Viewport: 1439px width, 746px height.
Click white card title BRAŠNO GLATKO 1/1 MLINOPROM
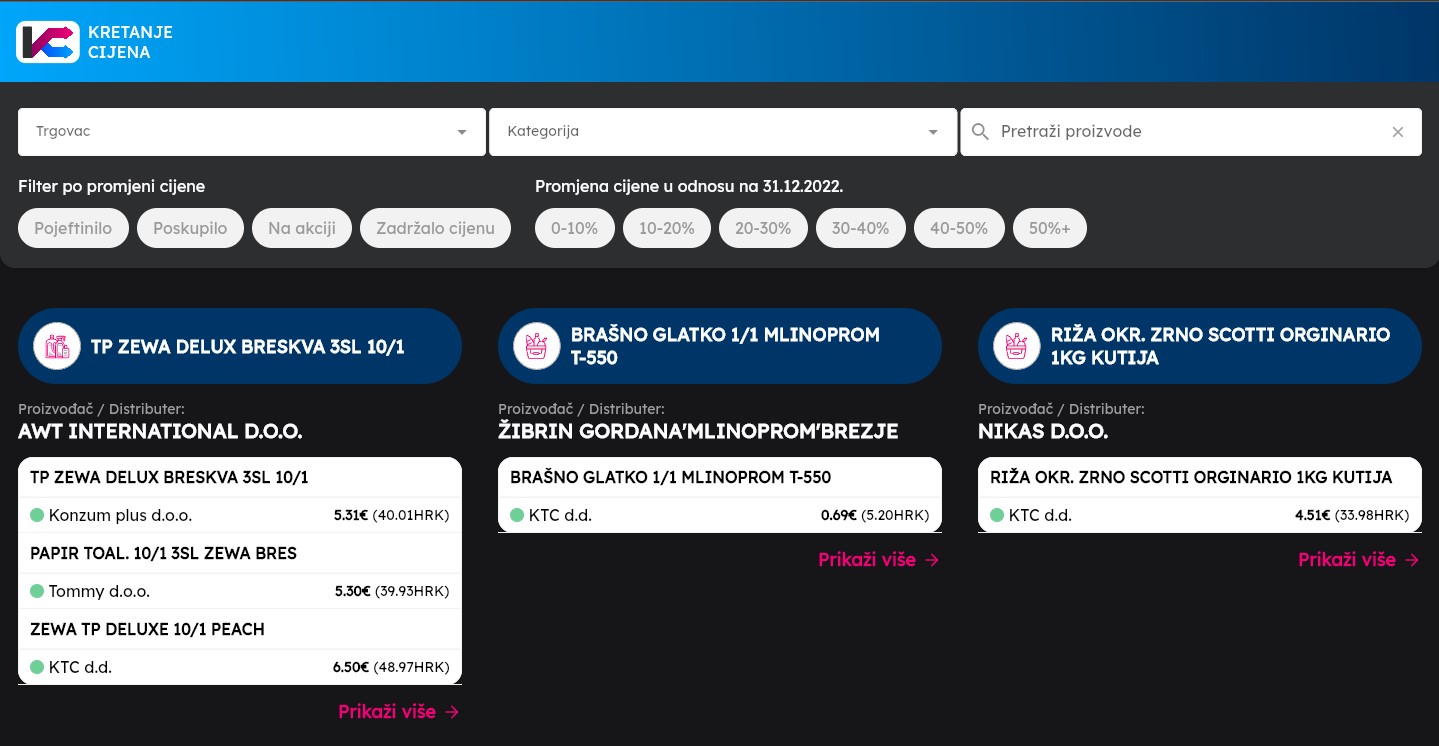point(670,477)
